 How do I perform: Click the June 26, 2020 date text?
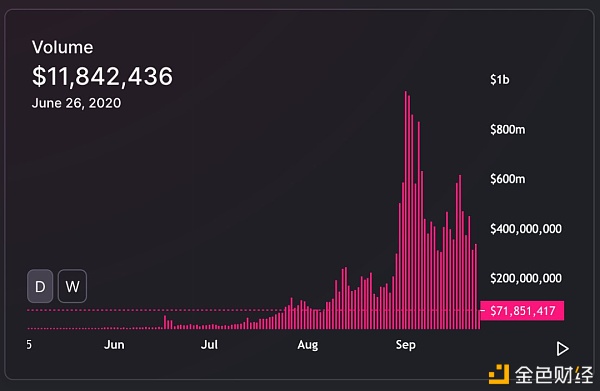coord(76,103)
